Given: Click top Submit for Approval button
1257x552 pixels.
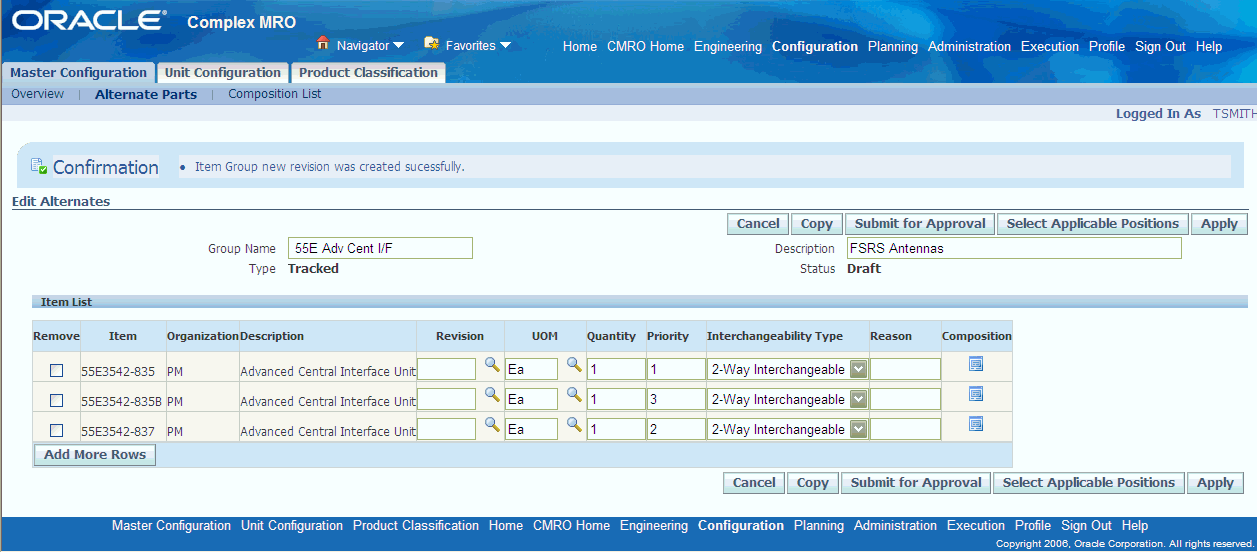Looking at the screenshot, I should pos(920,224).
